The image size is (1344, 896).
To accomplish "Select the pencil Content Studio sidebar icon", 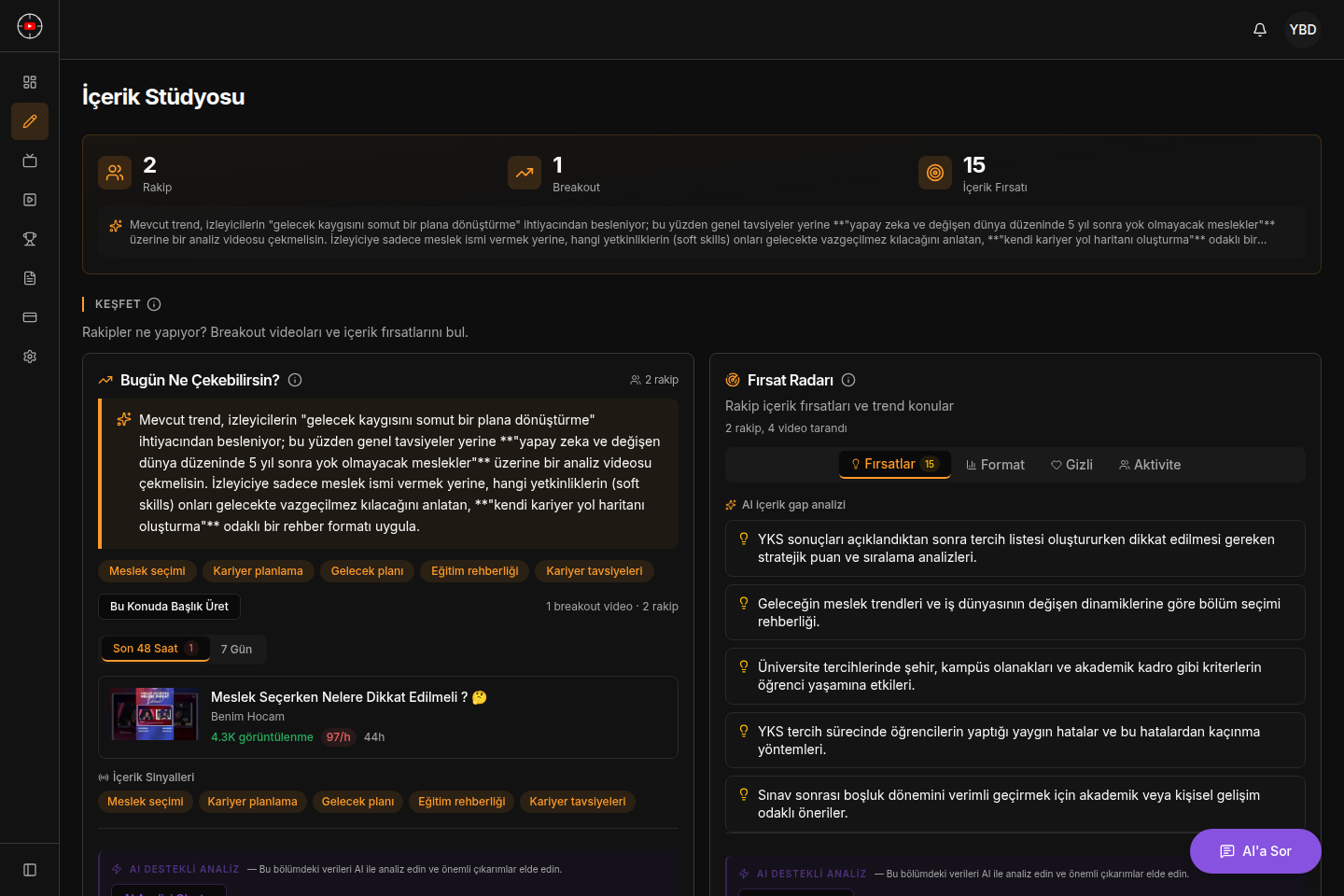I will coord(30,121).
